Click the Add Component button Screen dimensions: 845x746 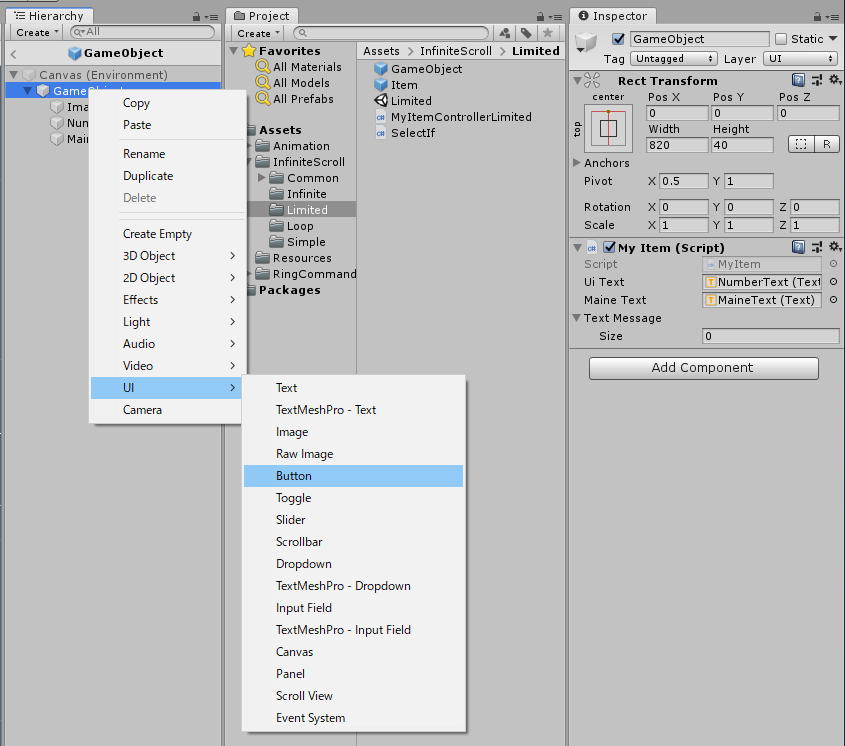[x=703, y=368]
